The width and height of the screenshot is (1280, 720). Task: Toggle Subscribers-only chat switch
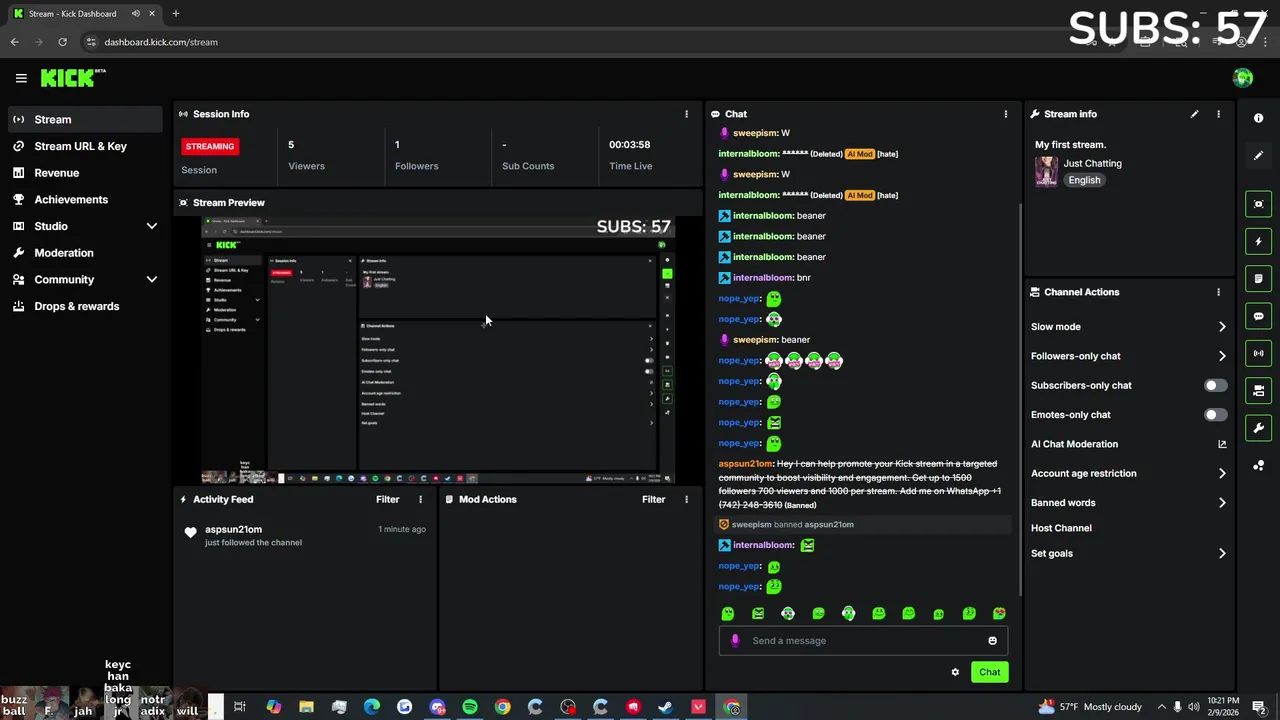(1215, 385)
